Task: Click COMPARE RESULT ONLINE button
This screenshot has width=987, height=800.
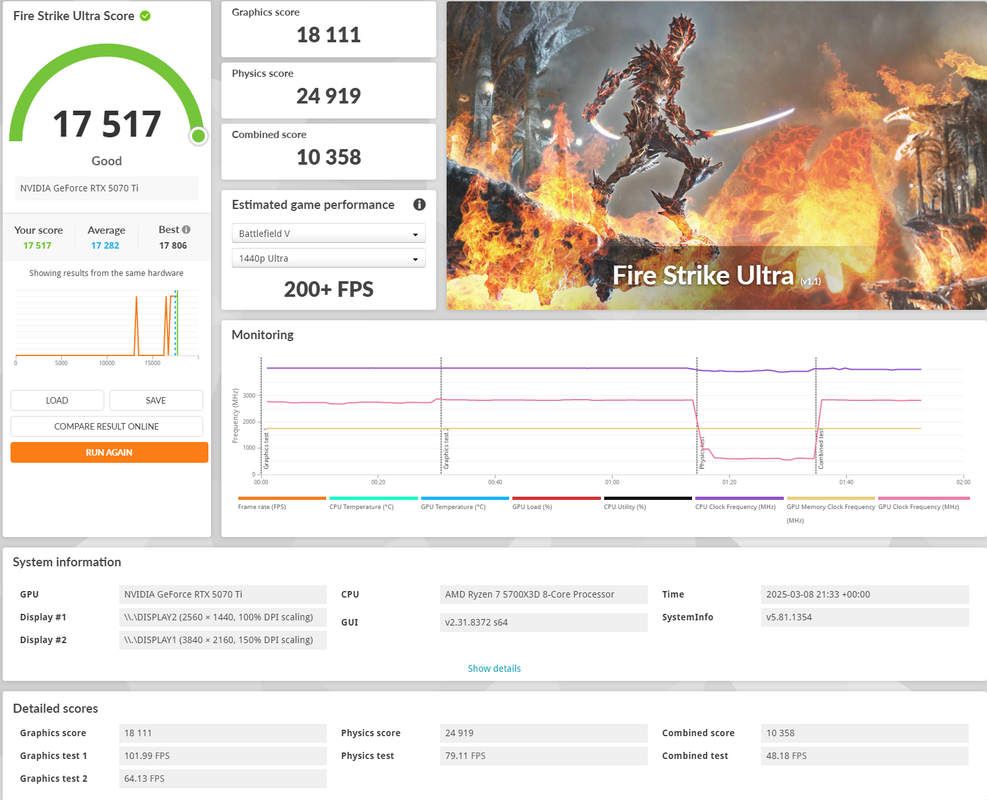Action: tap(106, 426)
